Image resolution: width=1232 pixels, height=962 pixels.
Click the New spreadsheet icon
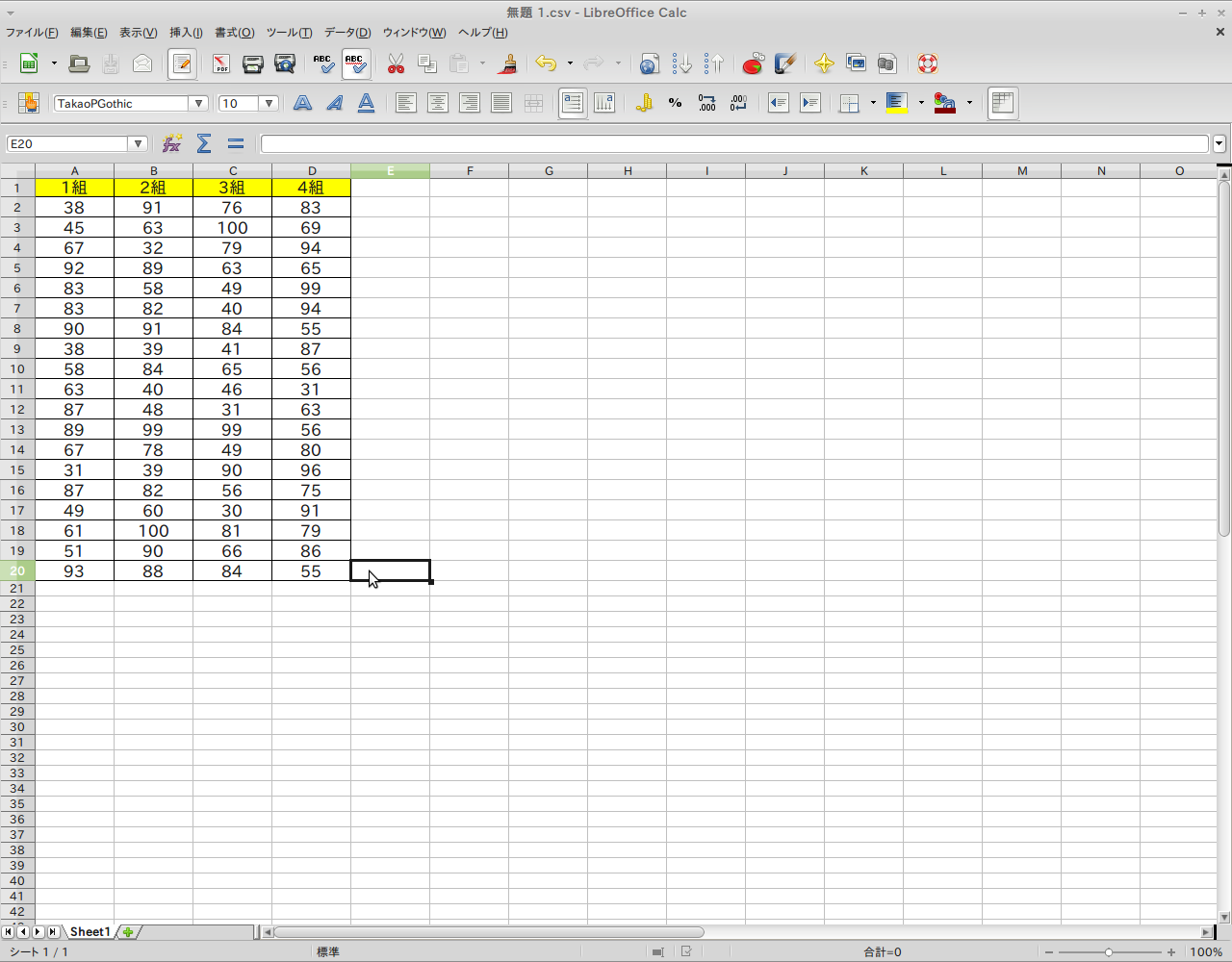[30, 63]
